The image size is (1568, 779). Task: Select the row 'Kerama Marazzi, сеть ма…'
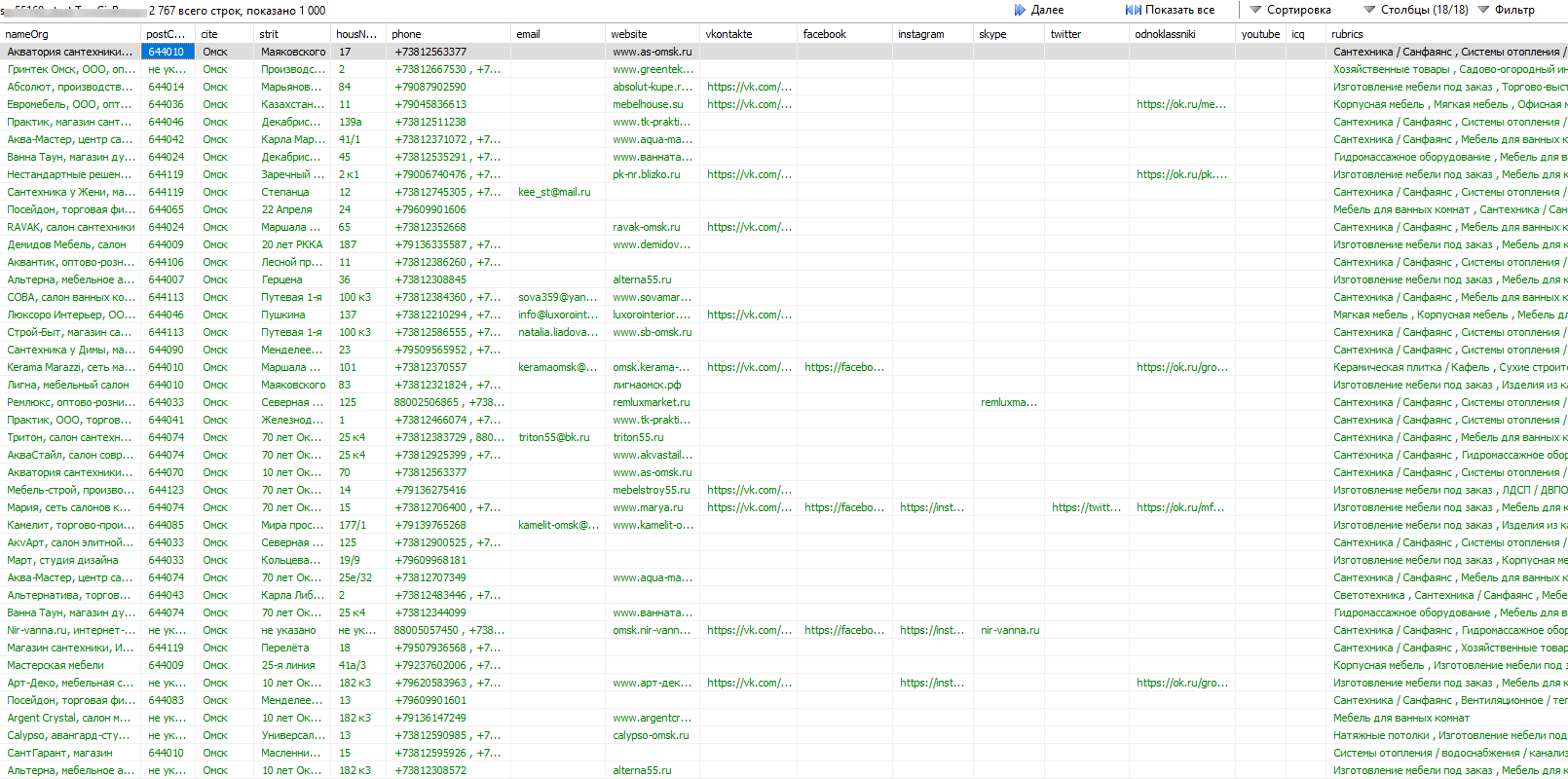[x=784, y=367]
